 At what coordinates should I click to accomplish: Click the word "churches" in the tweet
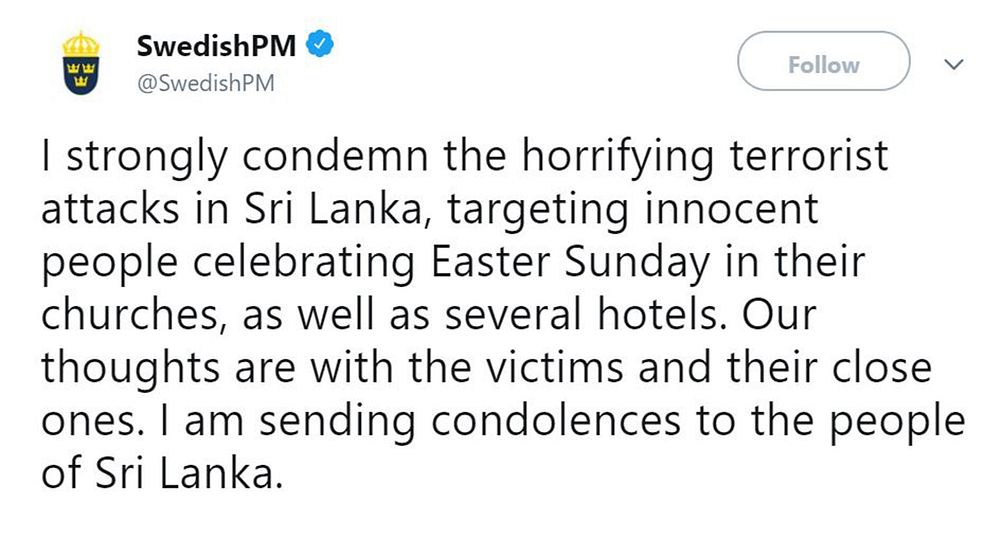pos(127,317)
